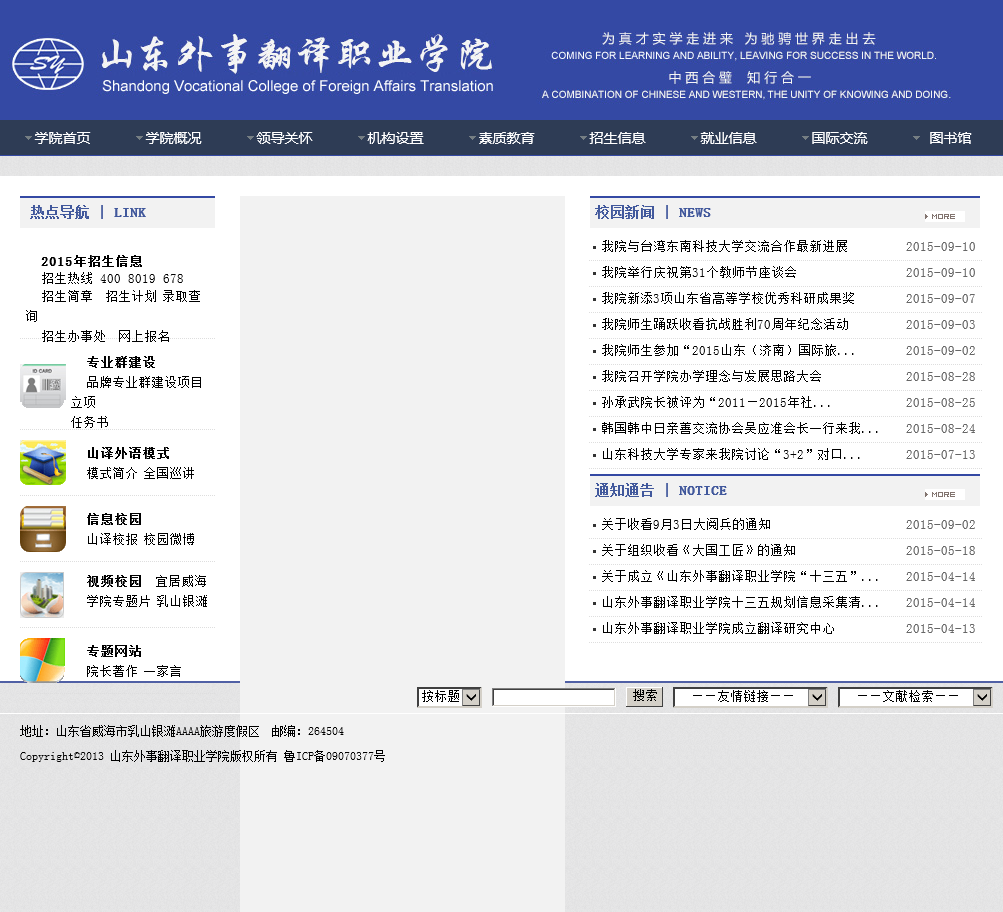Click the 一家言 link
Viewport: 1003px width, 912px height.
pyautogui.click(x=162, y=671)
